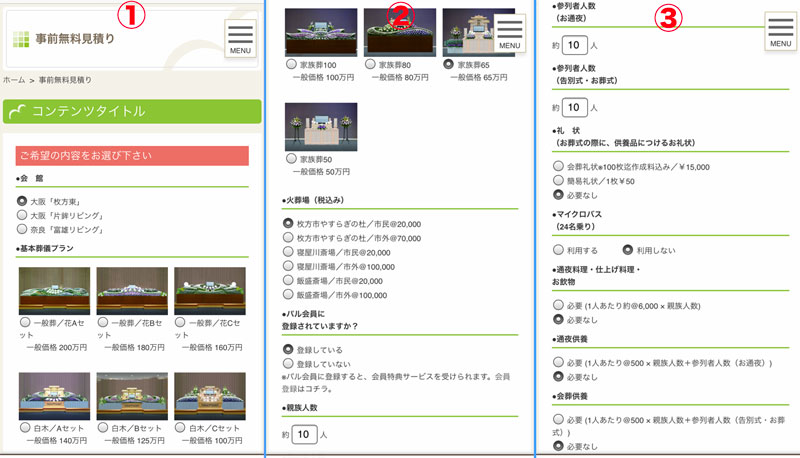Screen dimensions: 800x458
Task: Click the 家族葬50 altar image
Action: pos(321,127)
